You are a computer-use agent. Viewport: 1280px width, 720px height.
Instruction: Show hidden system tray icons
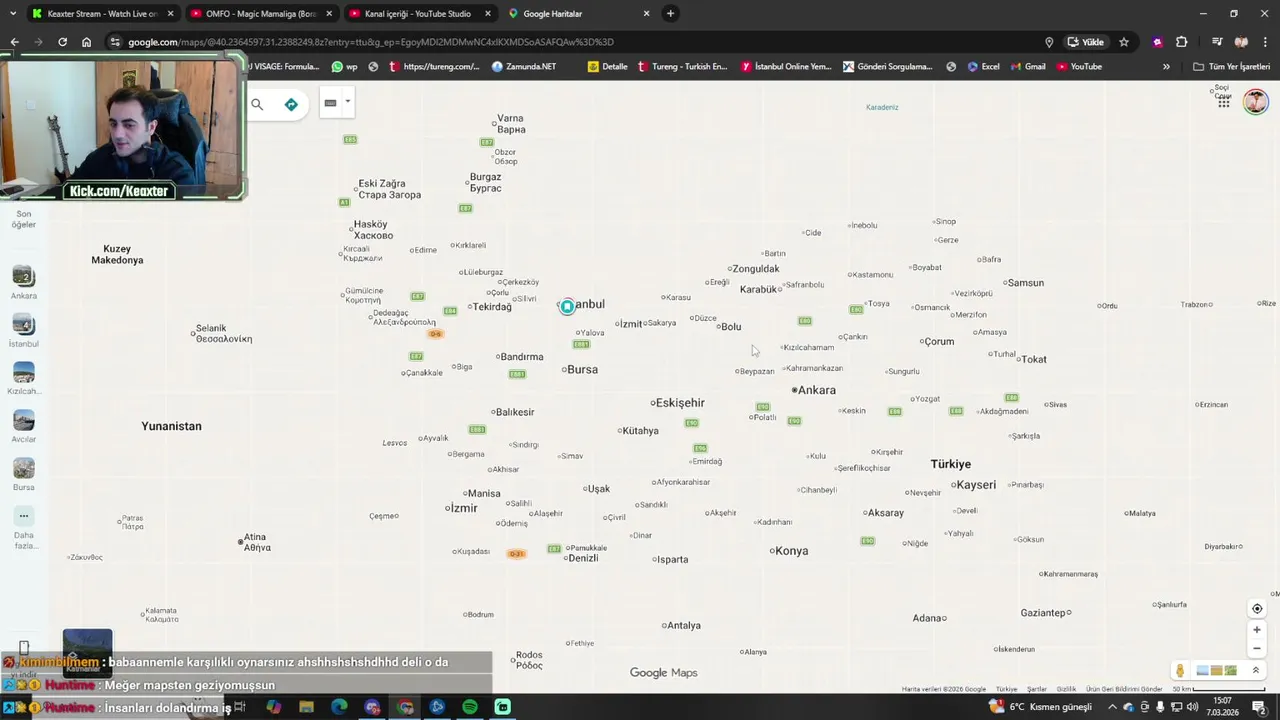1112,707
